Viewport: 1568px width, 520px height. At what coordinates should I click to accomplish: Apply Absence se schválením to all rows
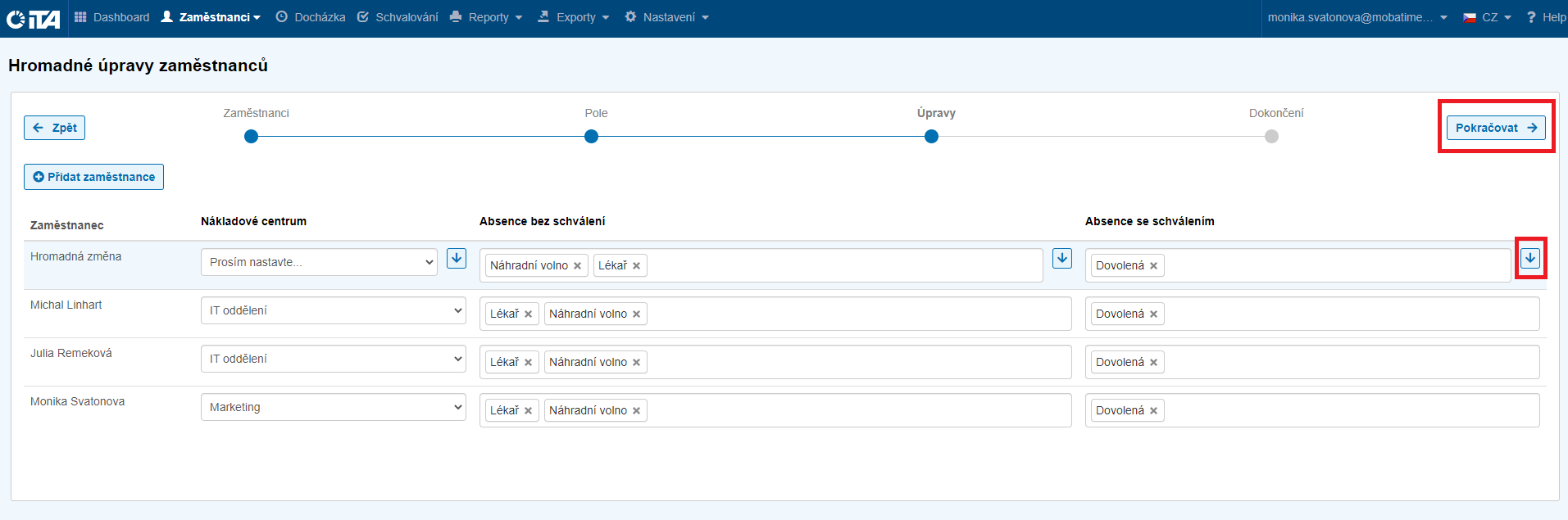[1530, 259]
